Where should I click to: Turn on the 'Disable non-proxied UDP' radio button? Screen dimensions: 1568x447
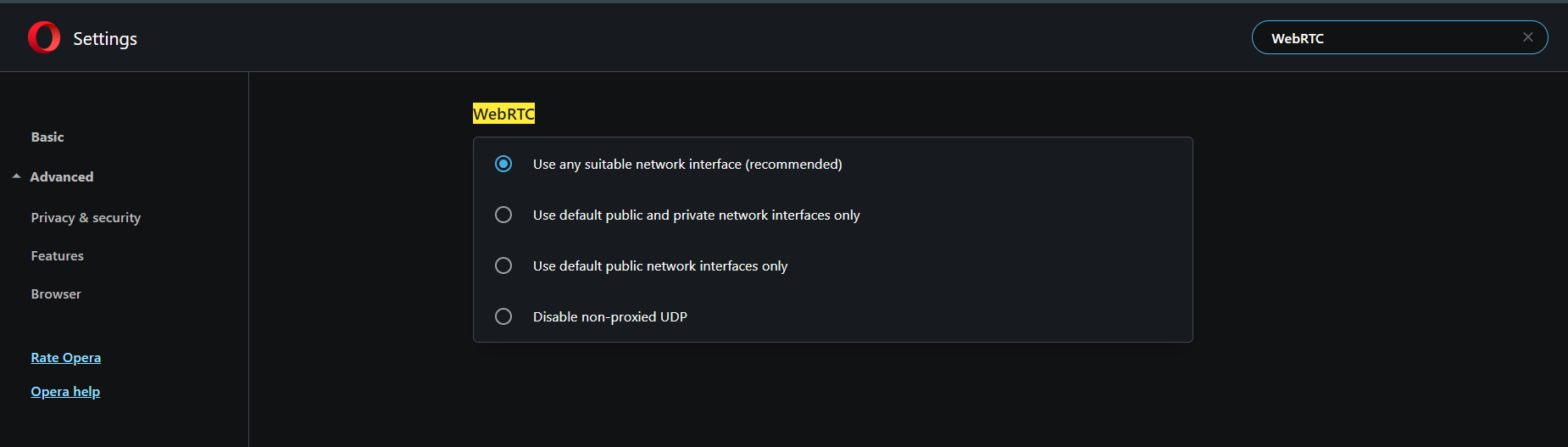503,316
